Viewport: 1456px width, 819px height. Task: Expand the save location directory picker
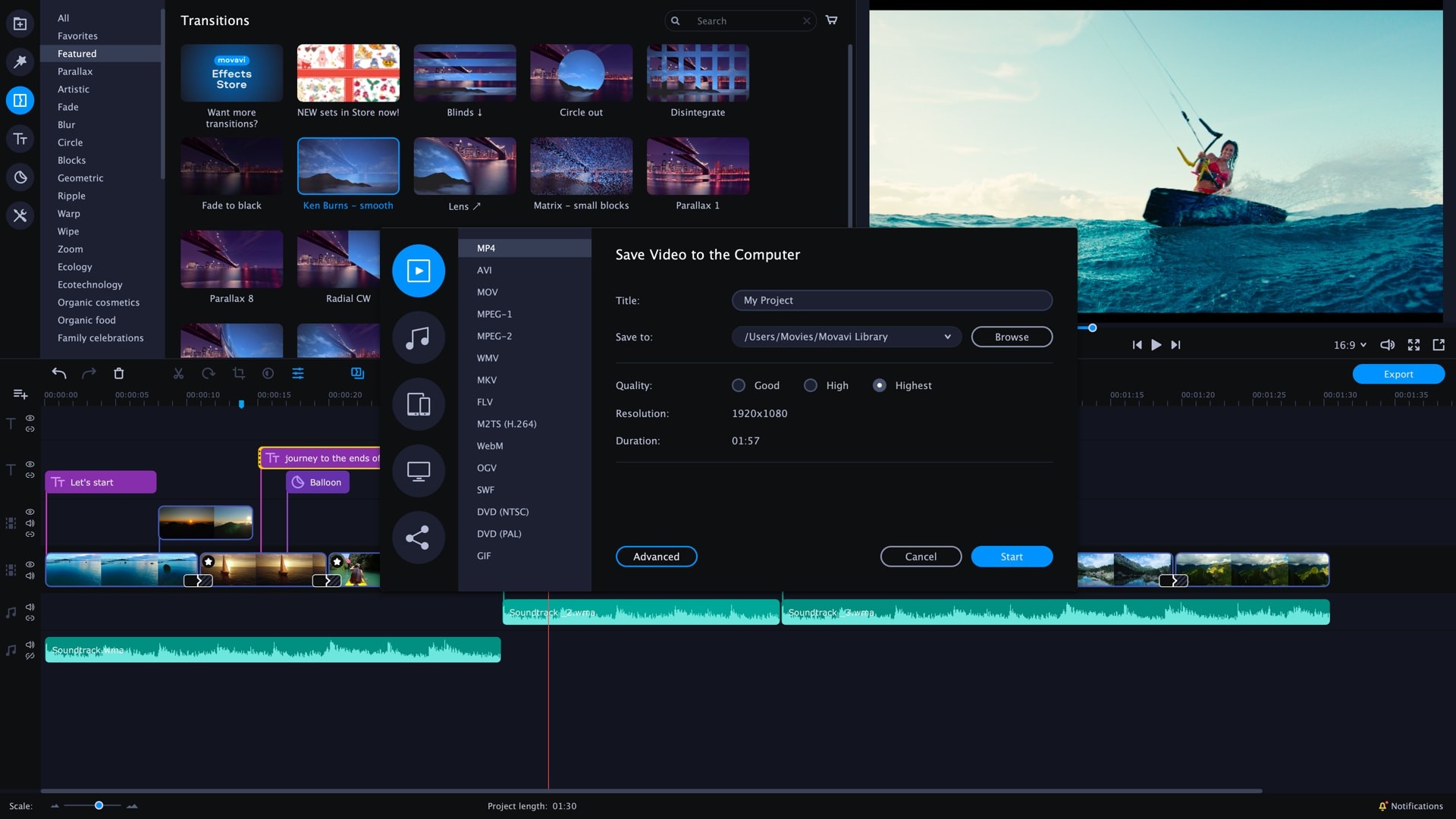[947, 337]
